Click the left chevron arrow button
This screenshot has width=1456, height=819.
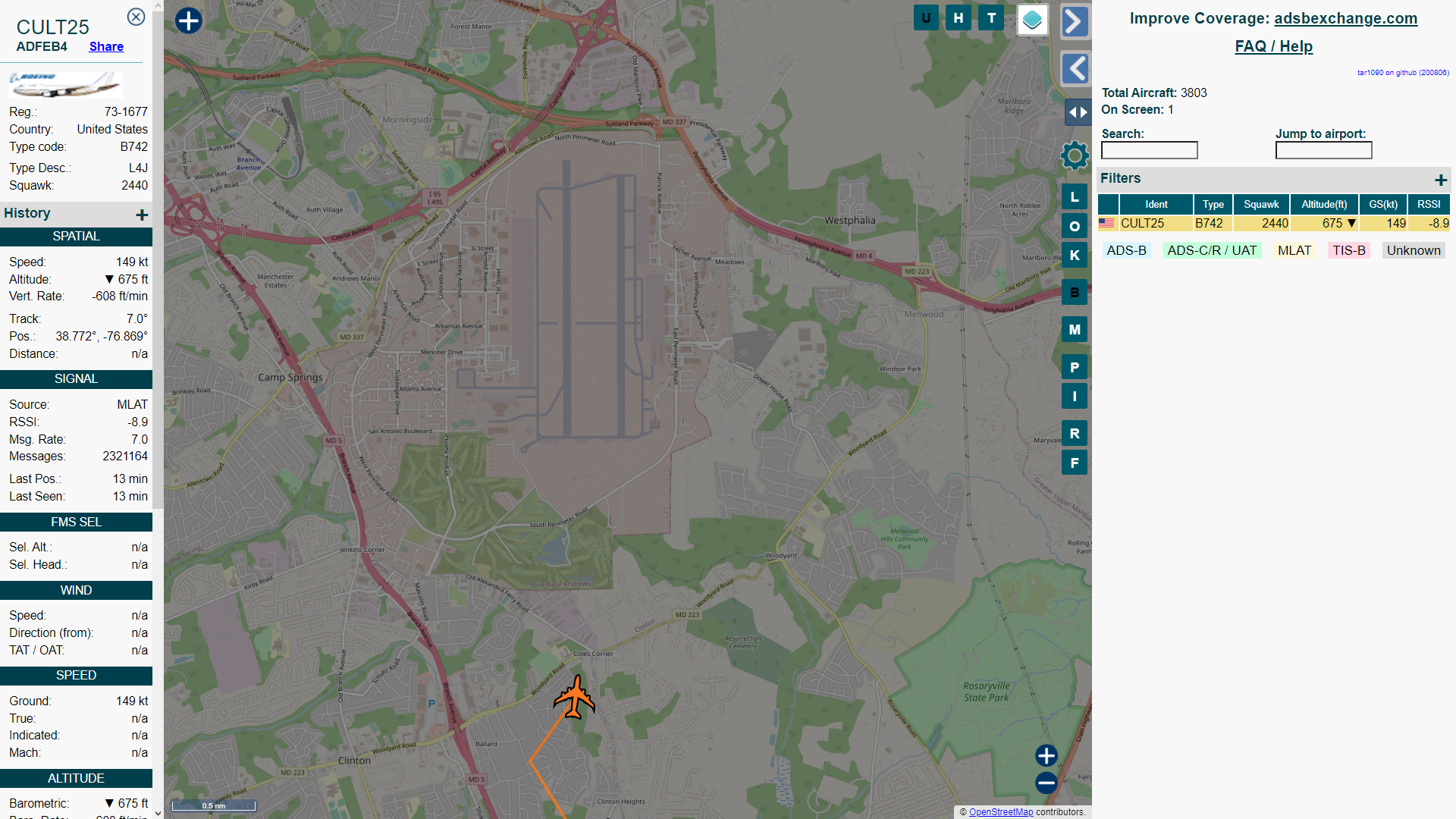click(1075, 68)
